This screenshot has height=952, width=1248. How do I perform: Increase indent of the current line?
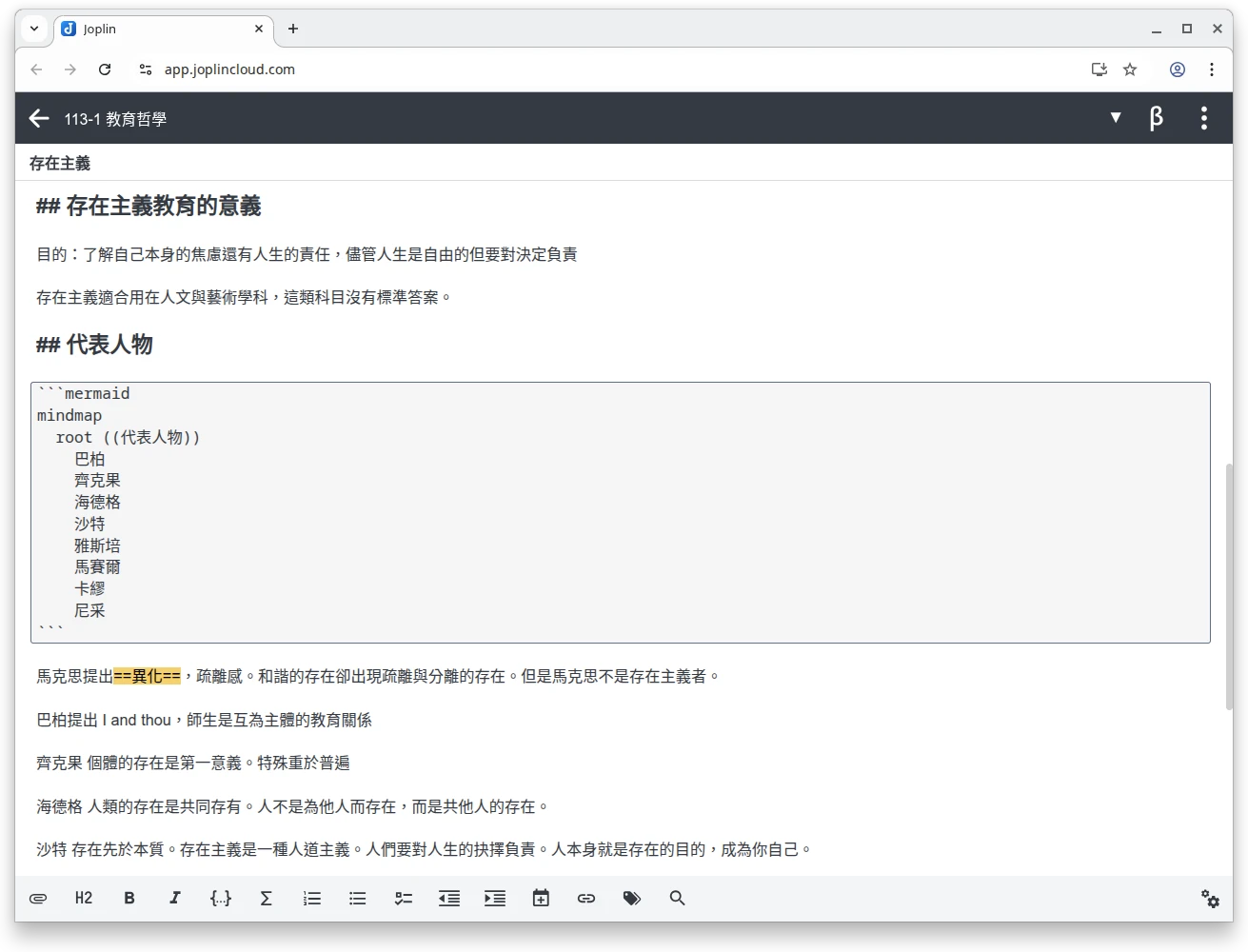pyautogui.click(x=495, y=898)
